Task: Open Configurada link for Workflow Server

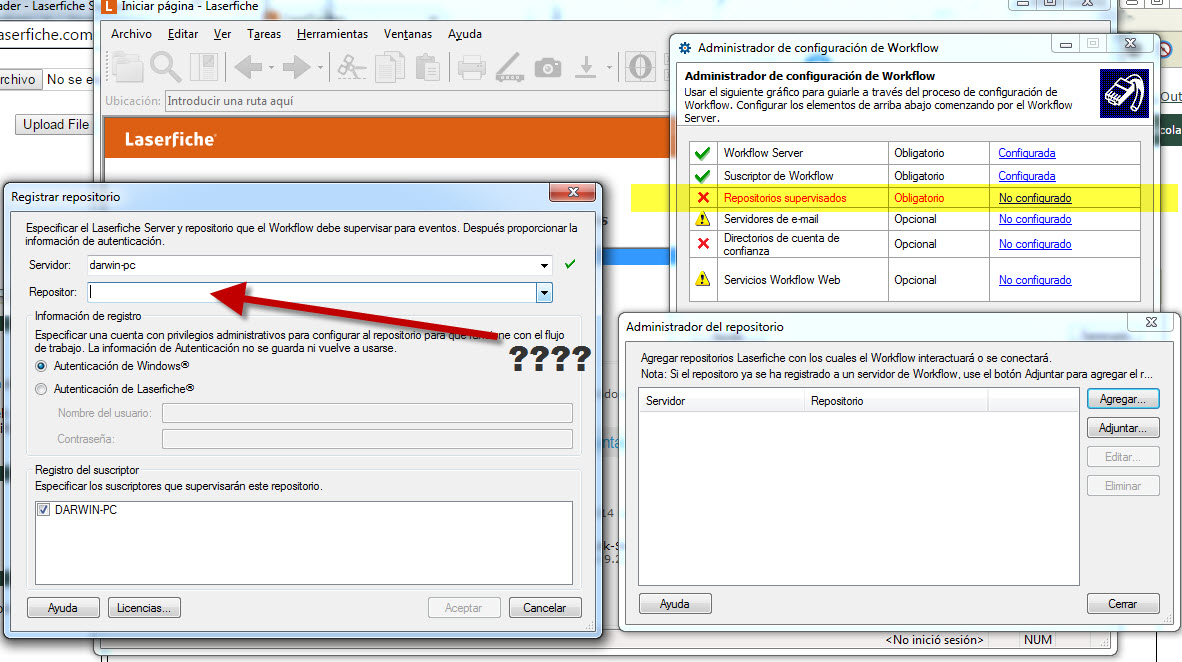Action: coord(1027,153)
